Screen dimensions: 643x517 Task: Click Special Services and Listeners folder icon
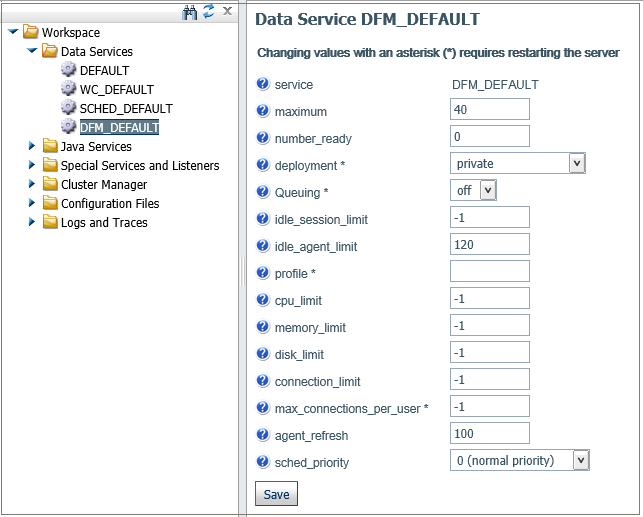coord(50,165)
